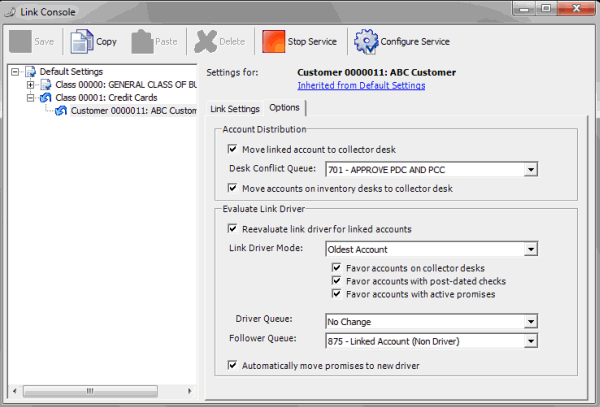
Task: Select Class 00000: GENERAL CLASS tree row
Action: [126, 85]
